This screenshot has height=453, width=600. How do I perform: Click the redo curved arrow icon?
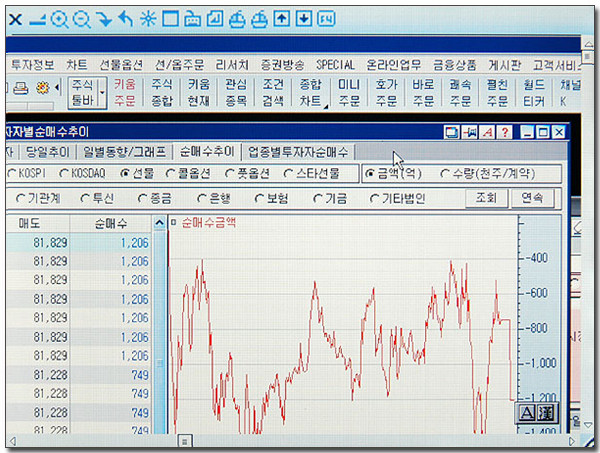[104, 19]
